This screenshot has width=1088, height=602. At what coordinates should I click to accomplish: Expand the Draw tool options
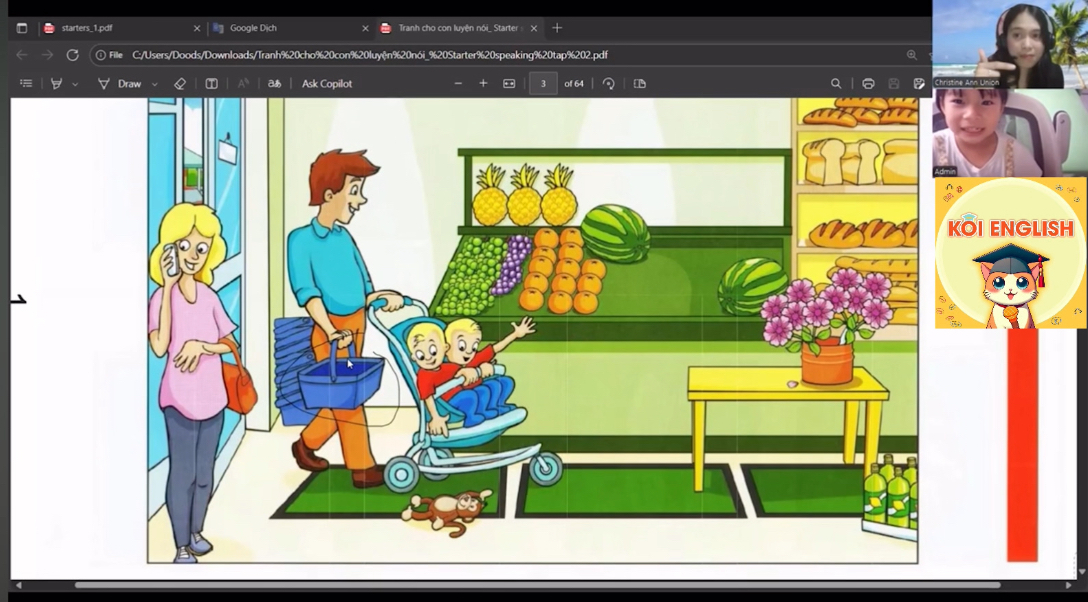click(x=154, y=84)
